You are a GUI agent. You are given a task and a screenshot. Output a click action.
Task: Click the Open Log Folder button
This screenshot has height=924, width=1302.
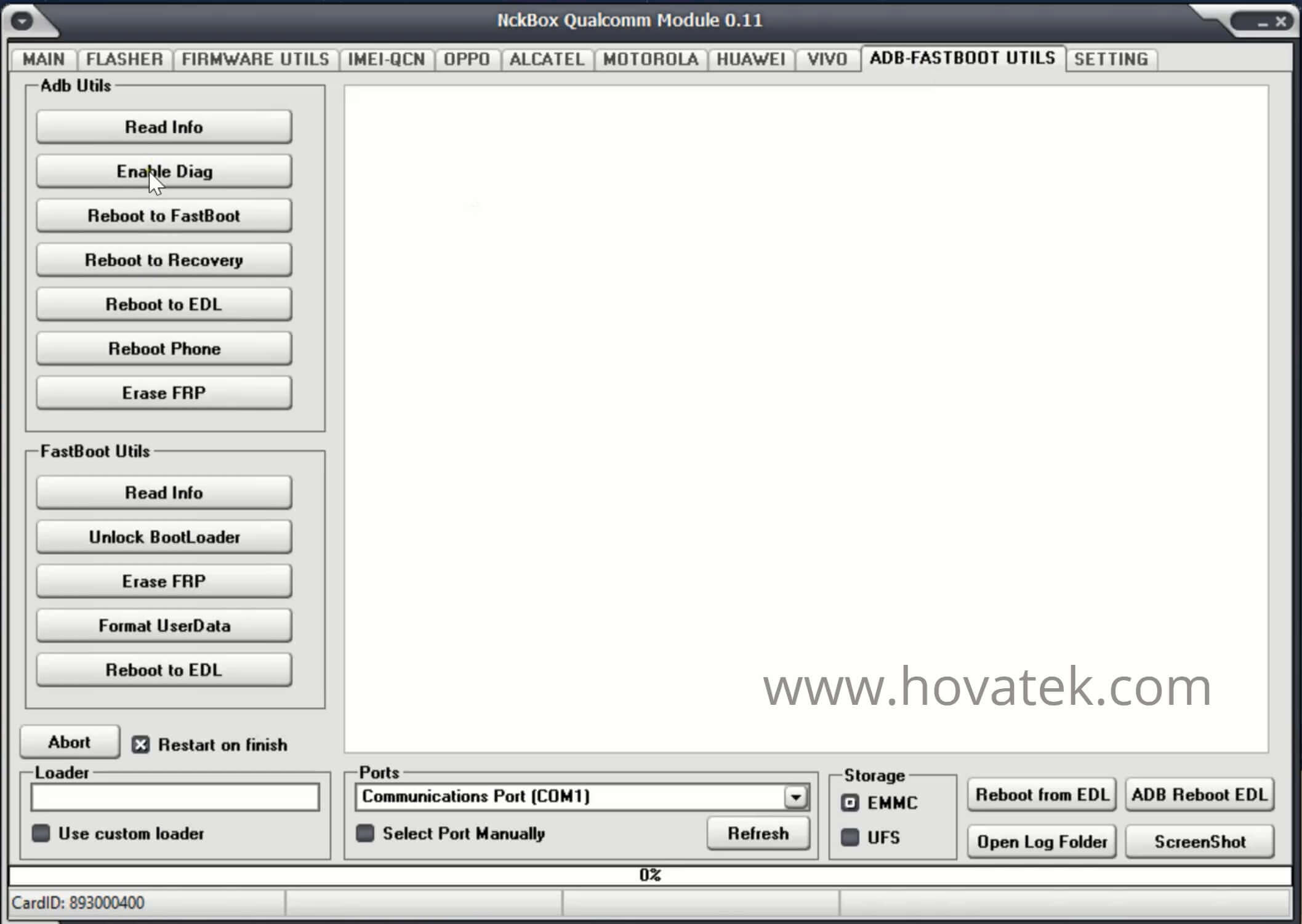coord(1042,842)
